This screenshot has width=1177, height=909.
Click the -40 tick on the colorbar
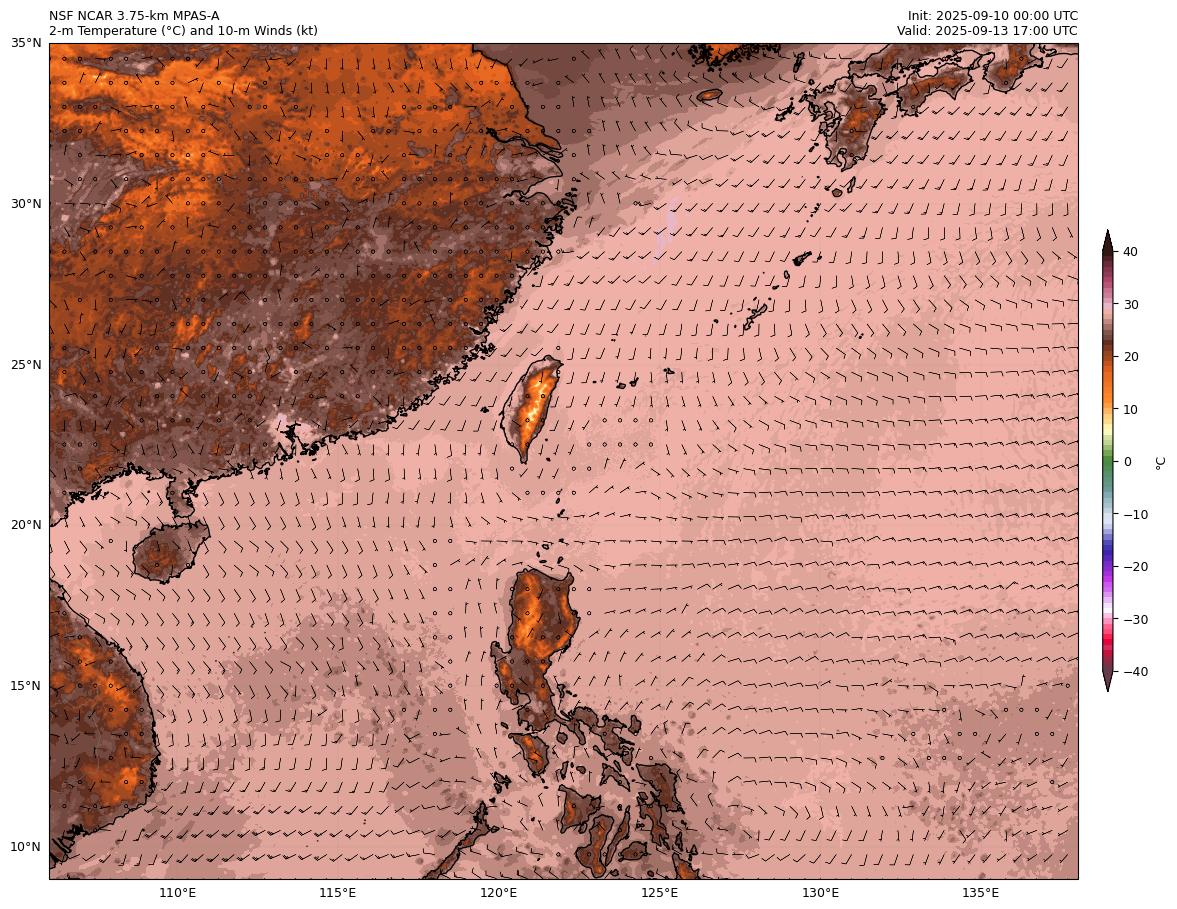1135,672
